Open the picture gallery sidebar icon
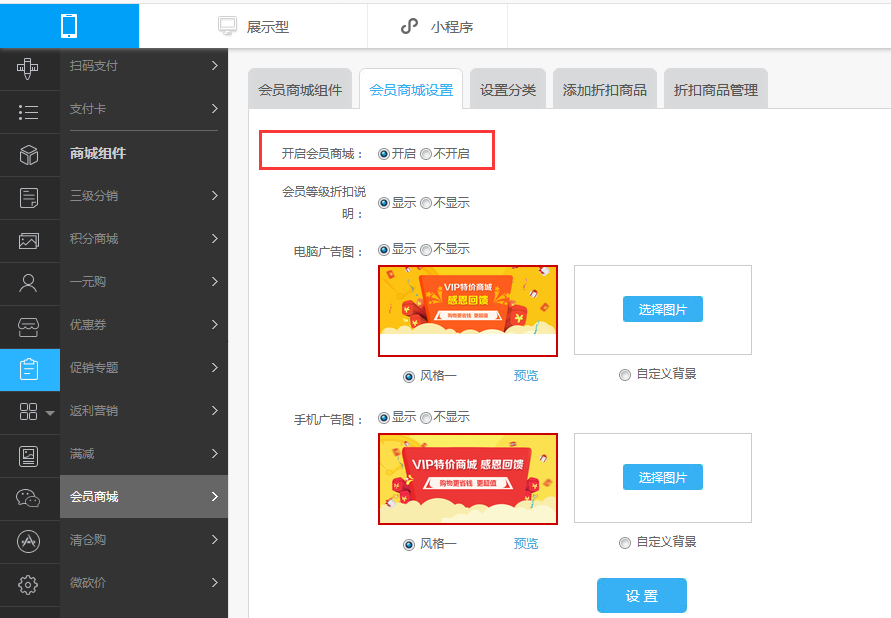Viewport: 891px width, 618px height. pyautogui.click(x=28, y=241)
